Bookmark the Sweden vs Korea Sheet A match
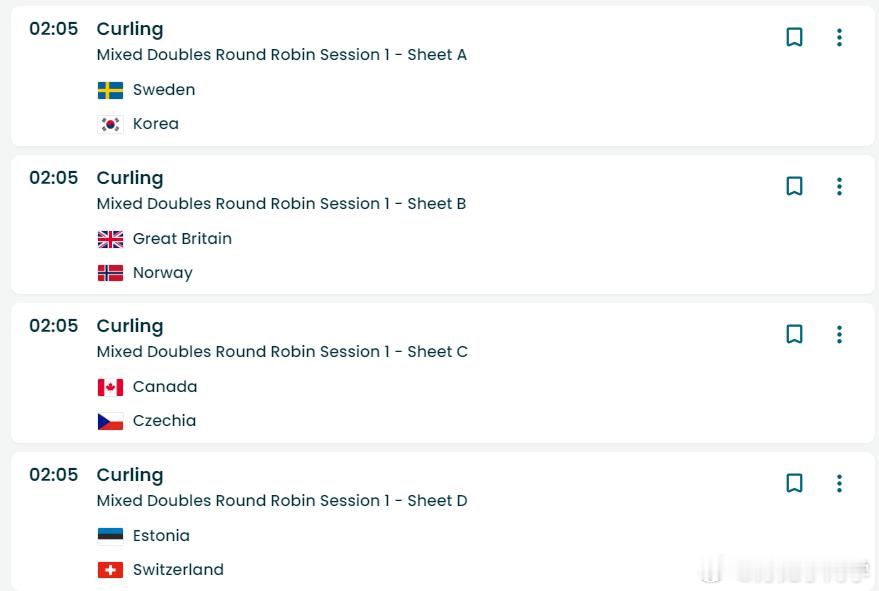 coord(794,38)
